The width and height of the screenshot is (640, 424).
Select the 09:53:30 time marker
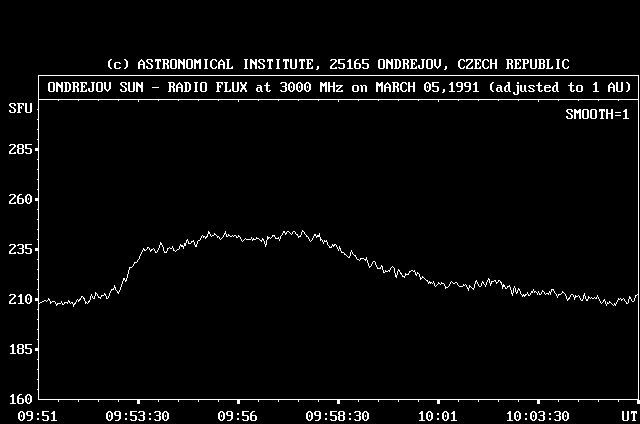pos(139,415)
